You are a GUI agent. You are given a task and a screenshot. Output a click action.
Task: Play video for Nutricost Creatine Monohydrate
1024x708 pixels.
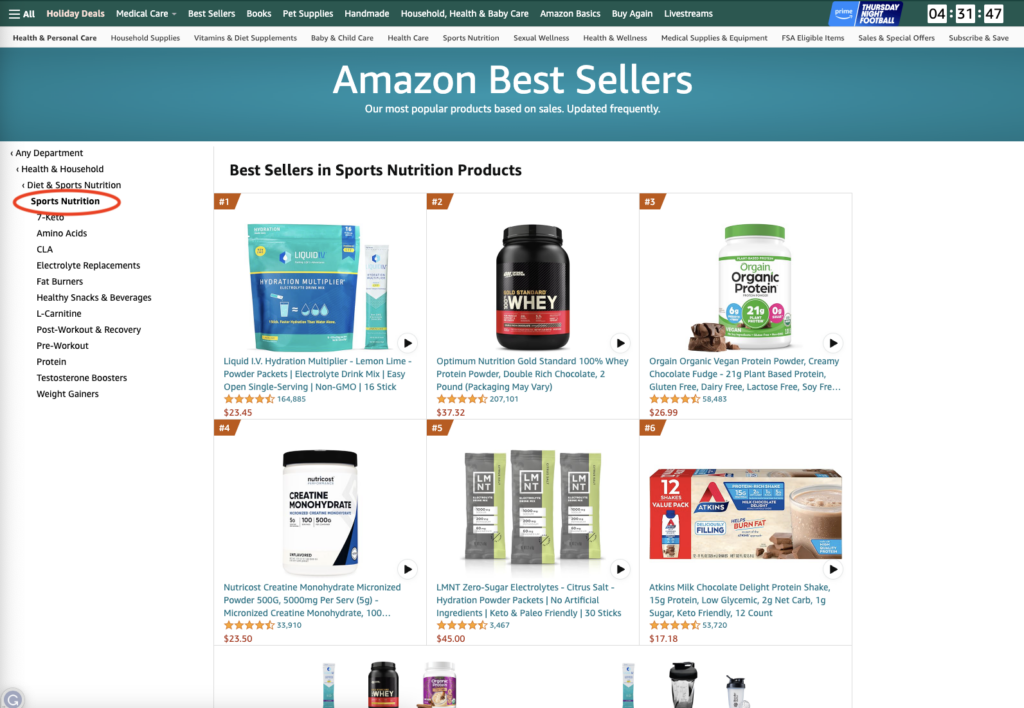click(x=408, y=570)
